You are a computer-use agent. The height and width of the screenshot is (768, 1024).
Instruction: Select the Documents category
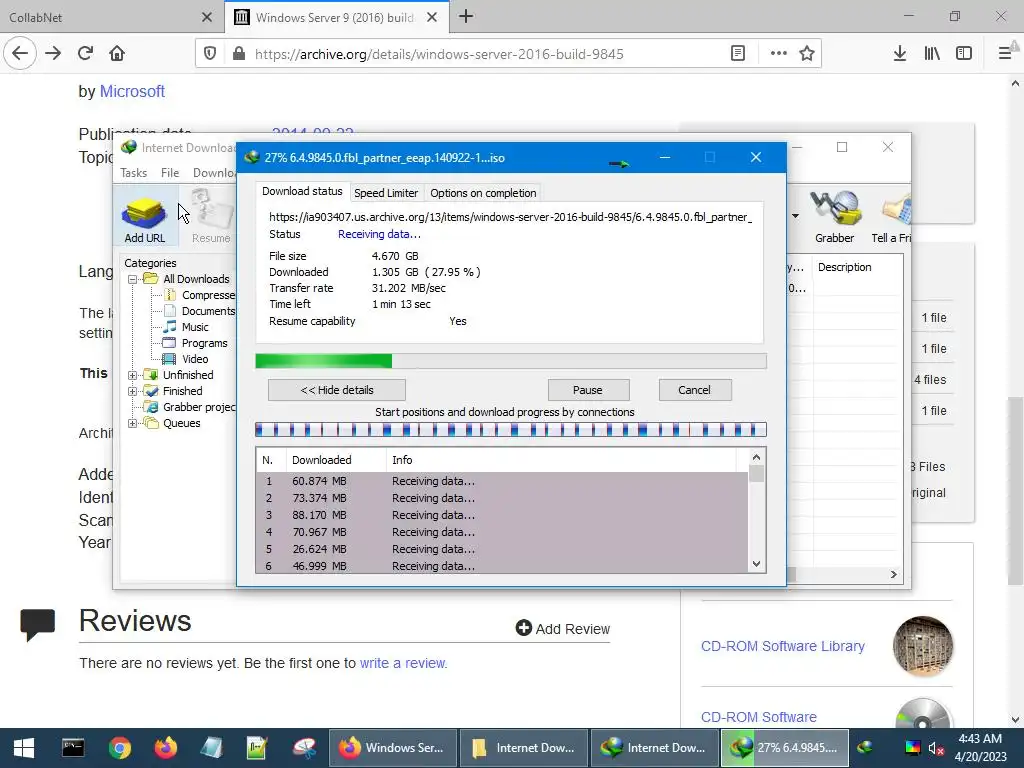point(208,312)
